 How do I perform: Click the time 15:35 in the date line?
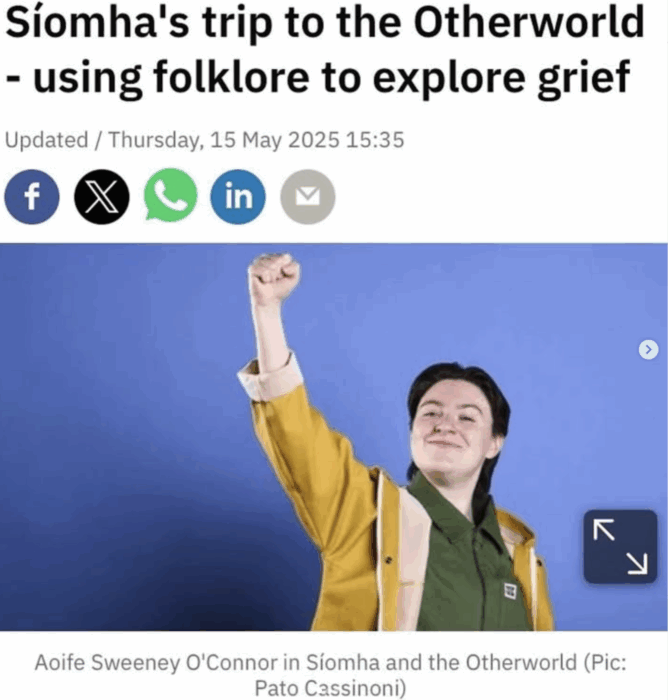[x=375, y=140]
